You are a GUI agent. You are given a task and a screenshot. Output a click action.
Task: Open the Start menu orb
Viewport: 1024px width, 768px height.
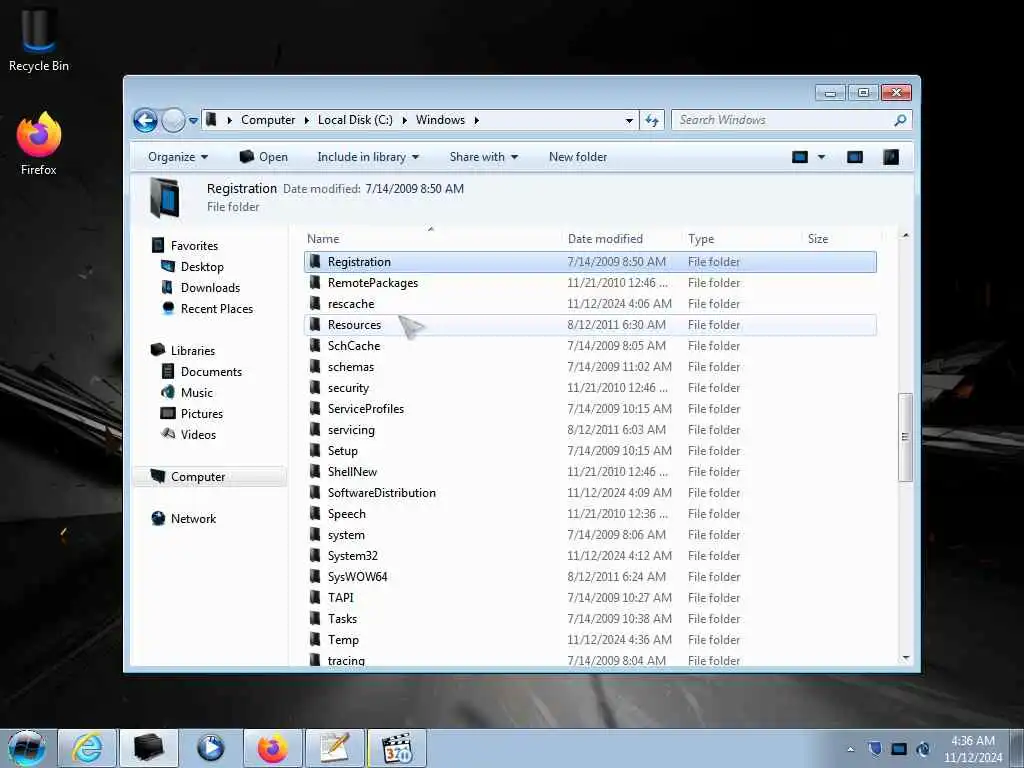point(27,748)
